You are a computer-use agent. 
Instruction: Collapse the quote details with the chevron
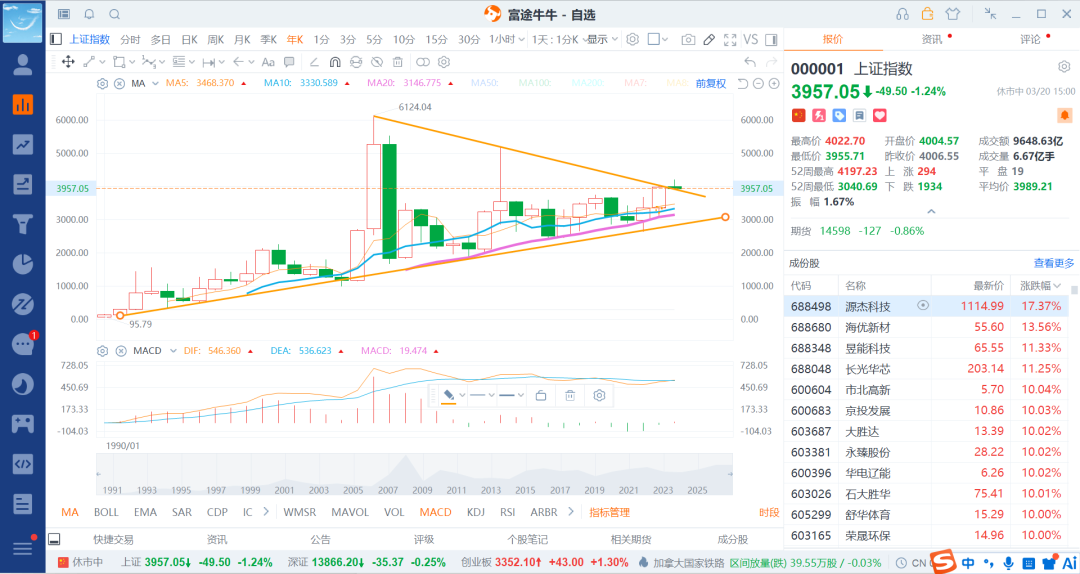click(931, 212)
